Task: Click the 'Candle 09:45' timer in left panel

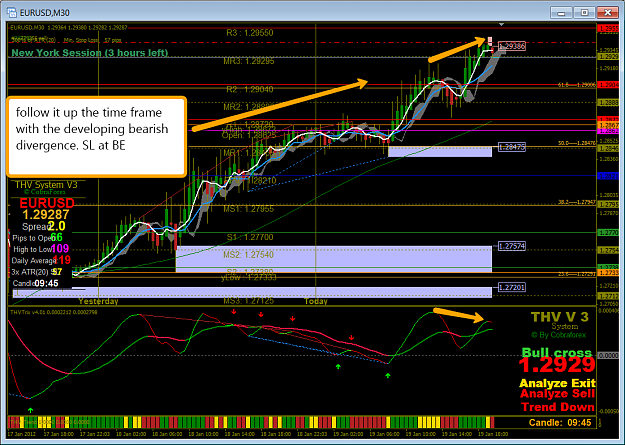Action: (x=35, y=284)
